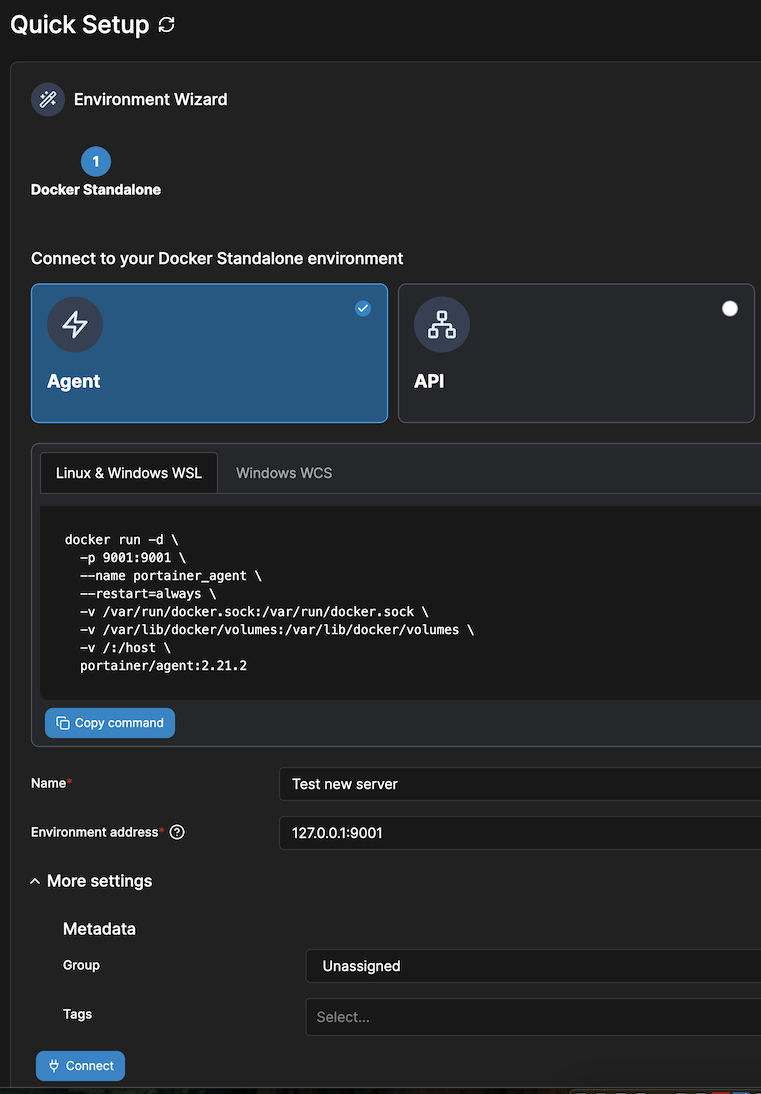Screen dimensions: 761x1094
Task: Click the Name field containing Test new server
Action: (x=520, y=784)
